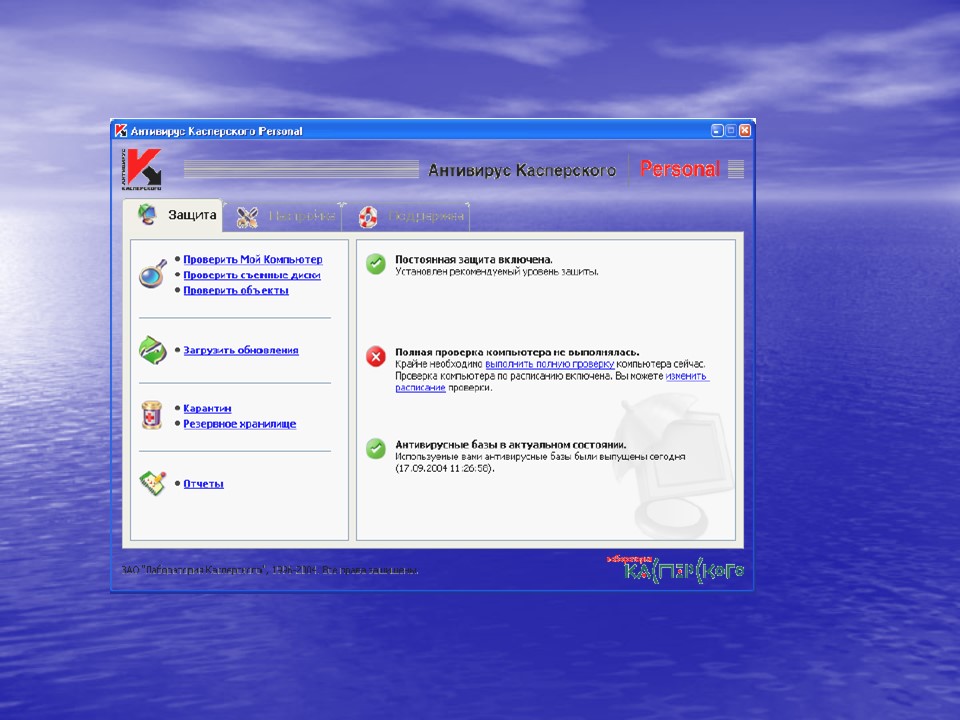960x720 pixels.
Task: Click the red cross full-scan warning icon
Action: click(376, 356)
